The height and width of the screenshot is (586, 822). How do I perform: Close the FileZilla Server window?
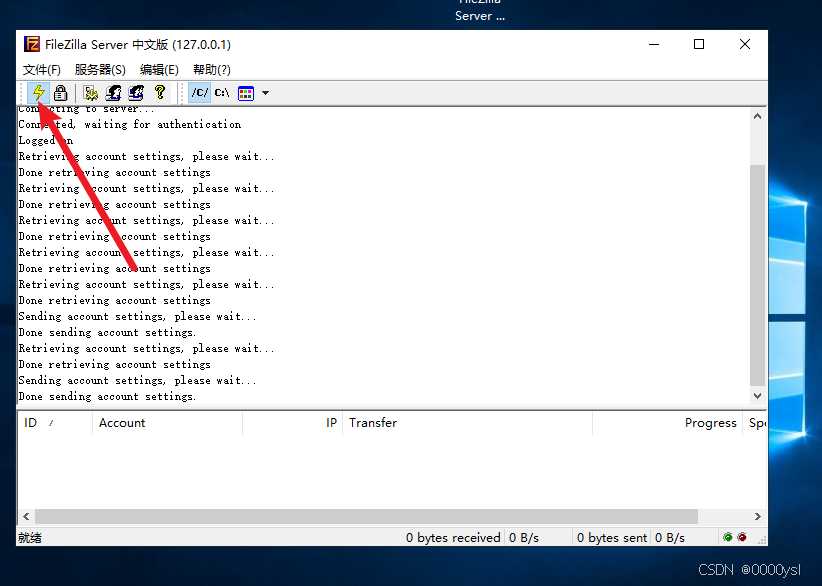[x=745, y=45]
